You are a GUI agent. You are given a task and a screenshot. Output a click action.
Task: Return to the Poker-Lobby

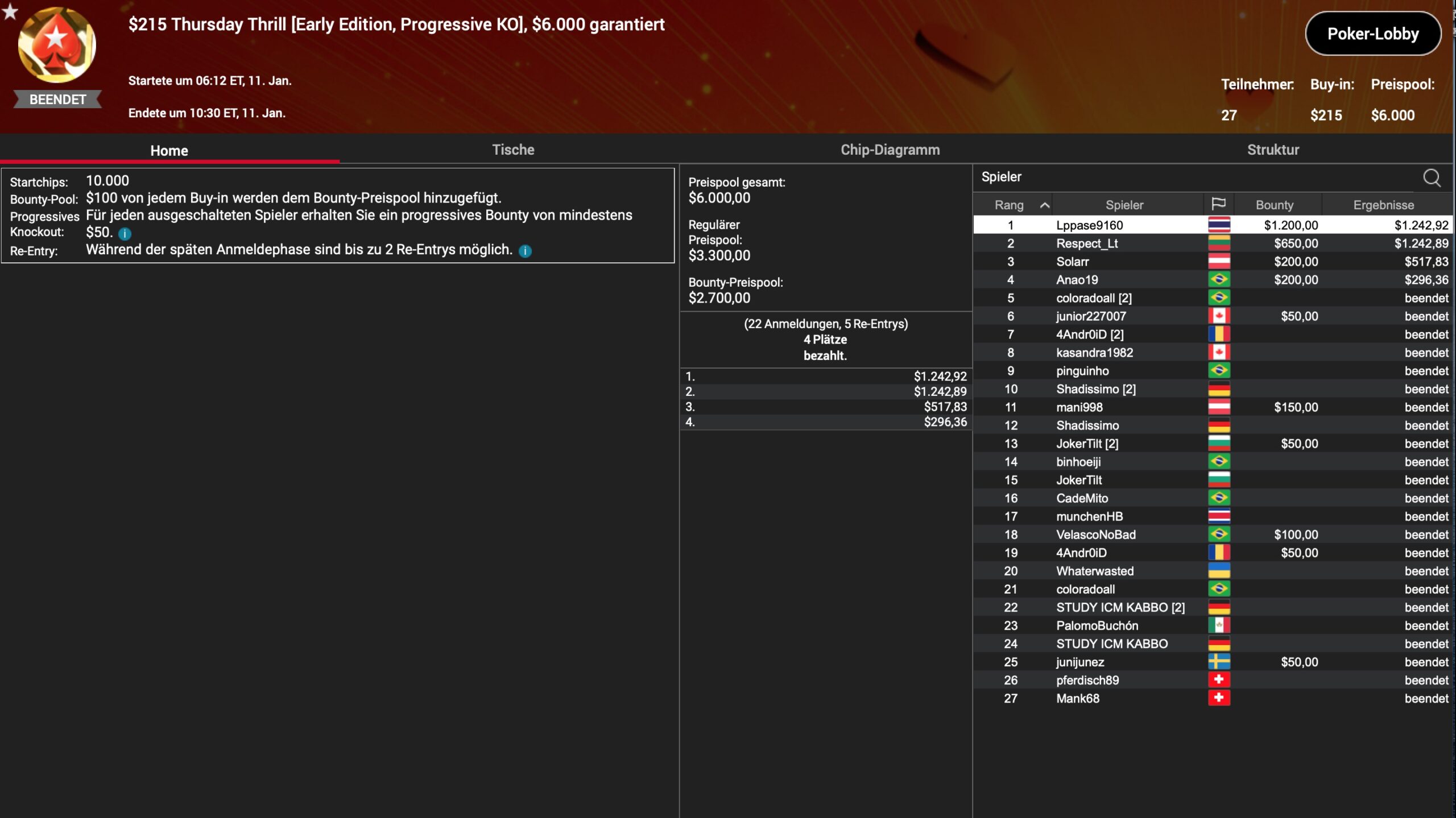pyautogui.click(x=1372, y=34)
